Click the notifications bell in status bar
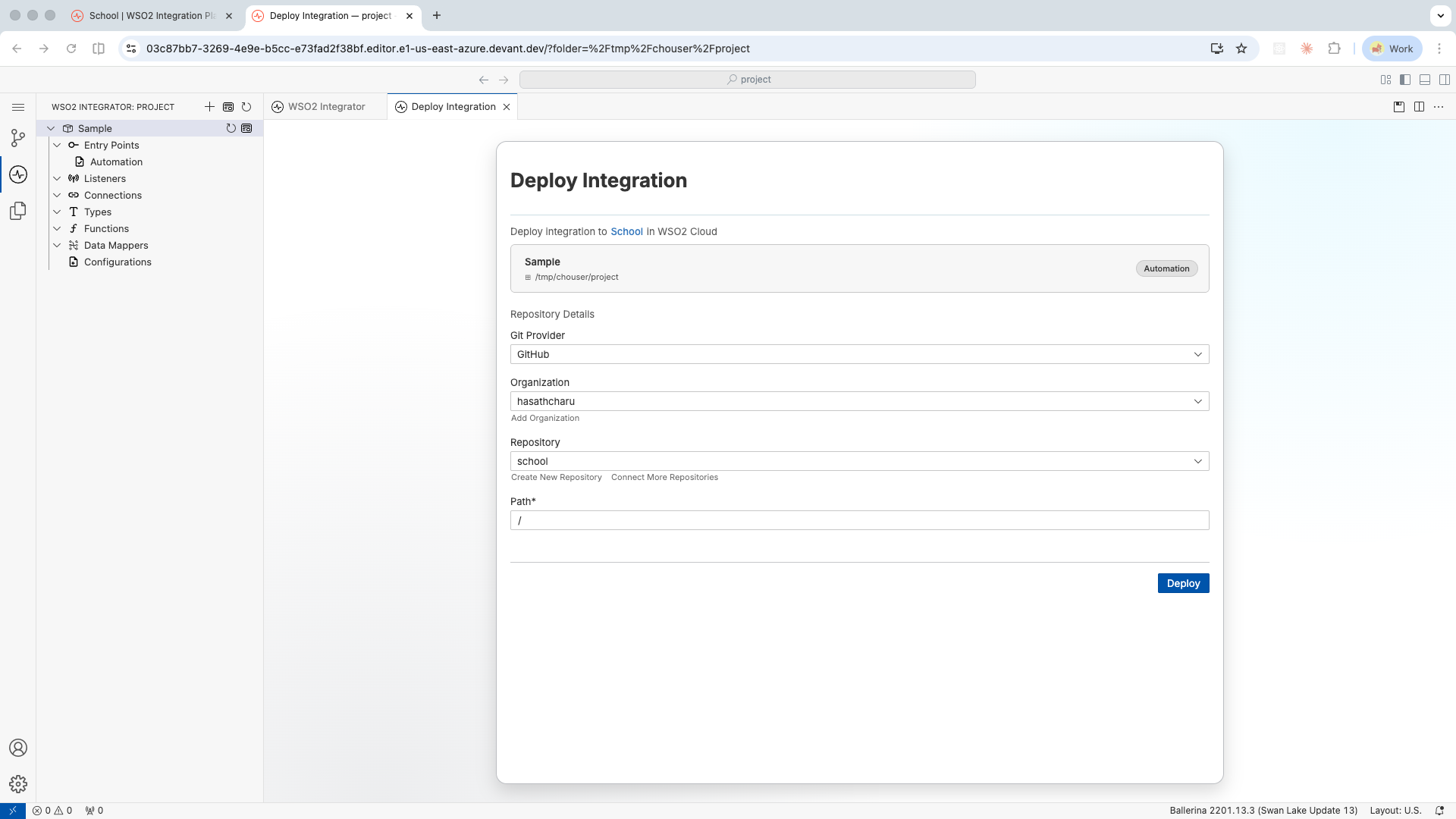1456x819 pixels. (x=1439, y=811)
